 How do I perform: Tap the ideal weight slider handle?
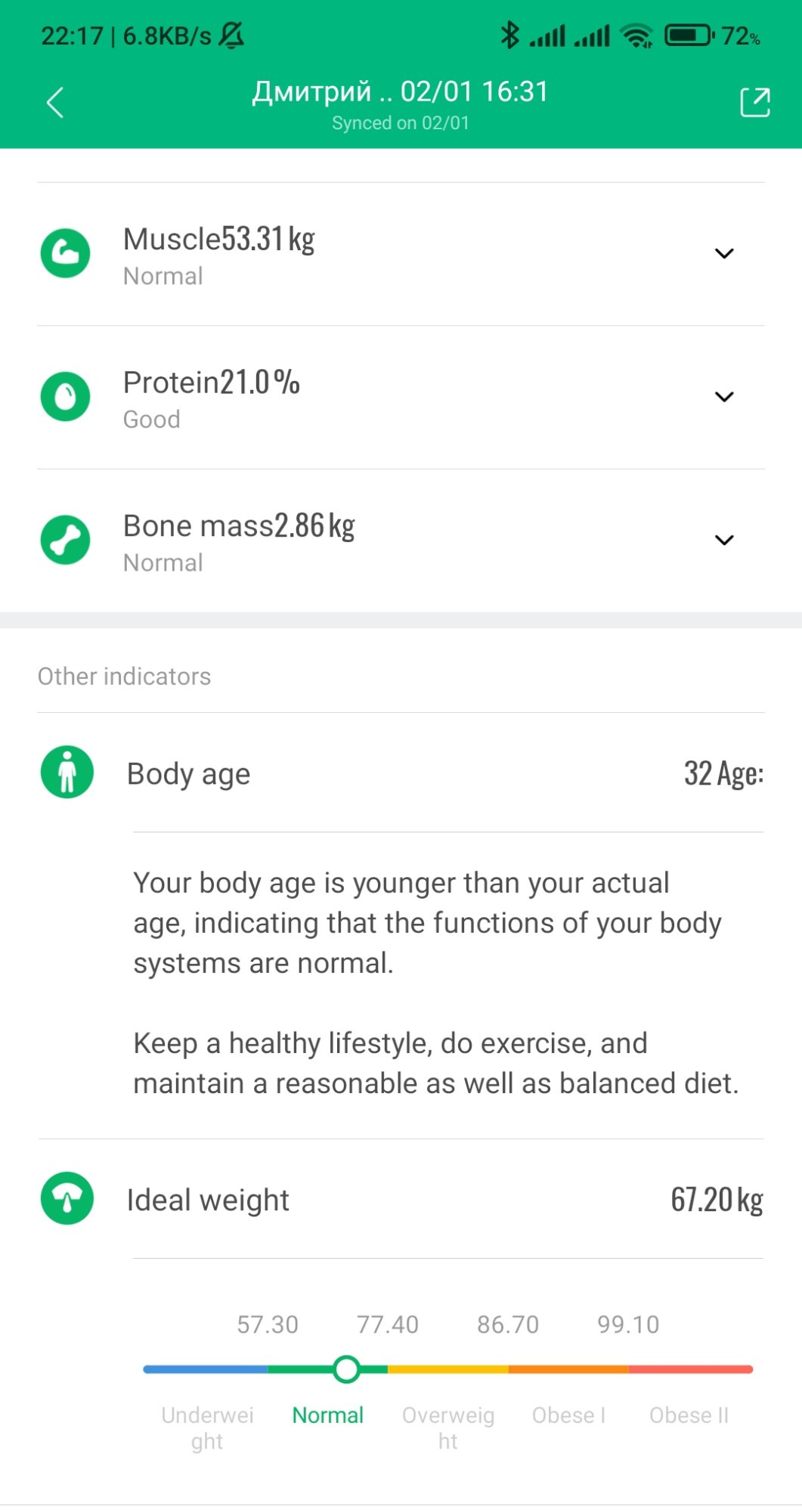(346, 1369)
